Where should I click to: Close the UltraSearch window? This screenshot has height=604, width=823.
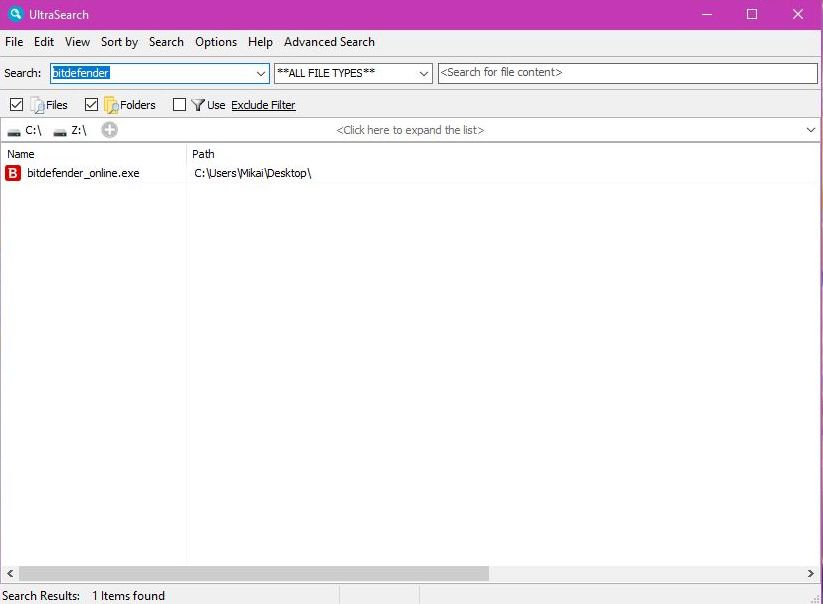pyautogui.click(x=798, y=14)
